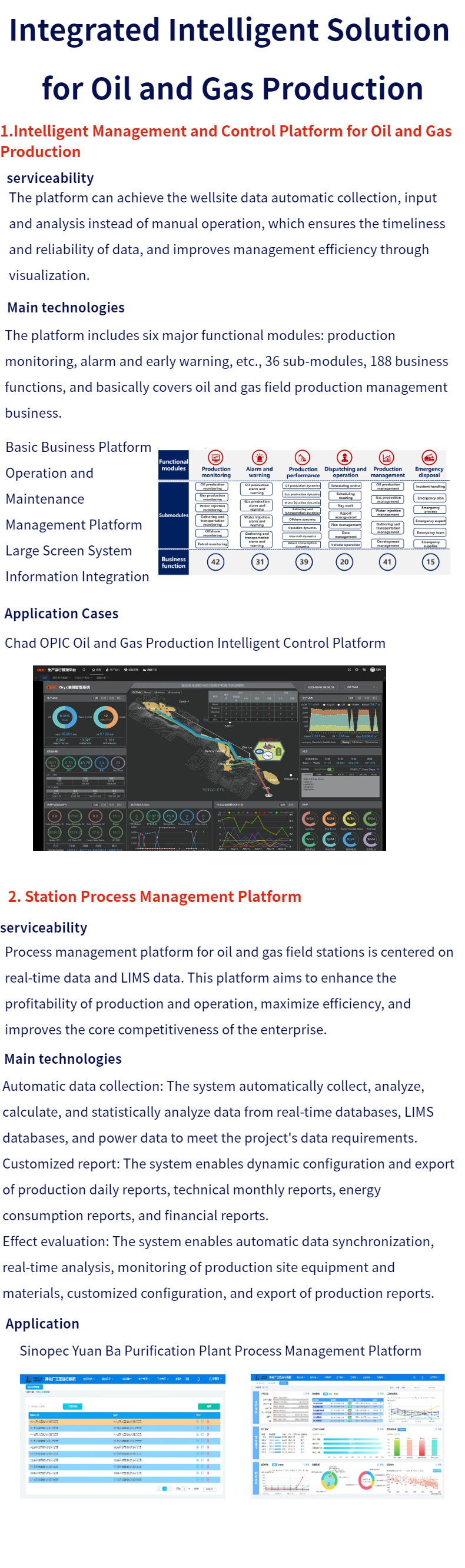Click the circled number 20
465x1568 pixels.
click(x=344, y=562)
